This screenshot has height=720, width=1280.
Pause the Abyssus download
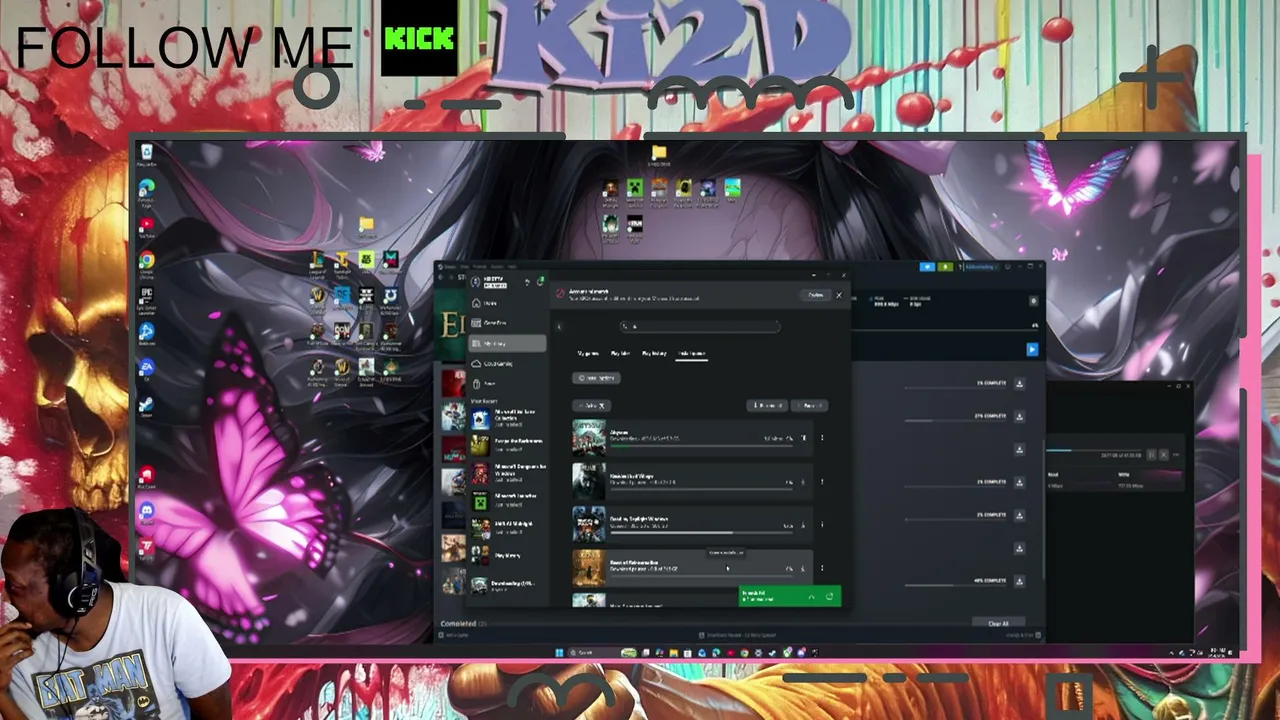point(802,438)
